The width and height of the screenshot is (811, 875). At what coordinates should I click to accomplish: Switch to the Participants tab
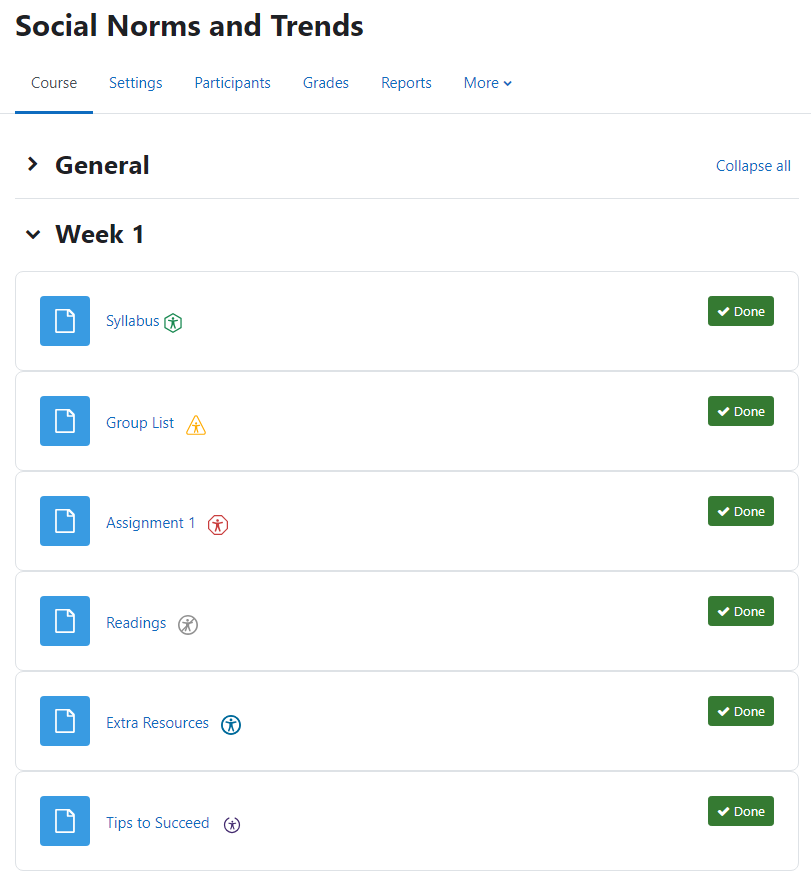pos(232,83)
